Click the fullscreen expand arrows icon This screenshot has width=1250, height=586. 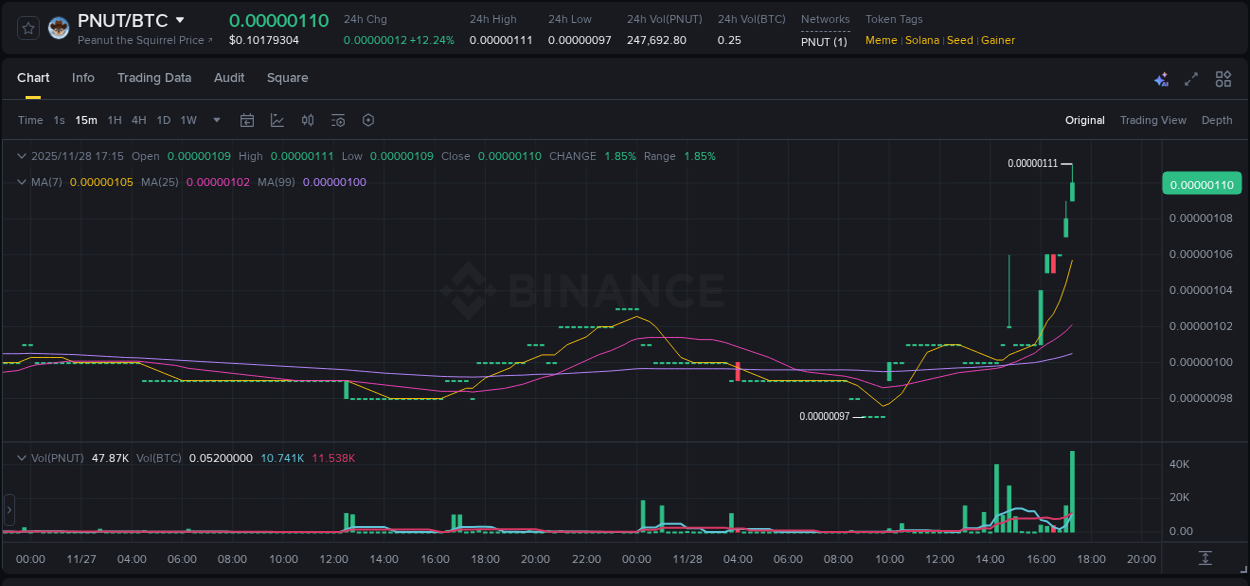click(x=1191, y=78)
